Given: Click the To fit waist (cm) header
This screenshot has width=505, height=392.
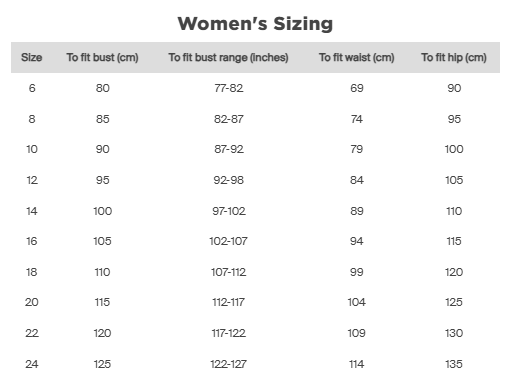Looking at the screenshot, I should click(356, 57).
